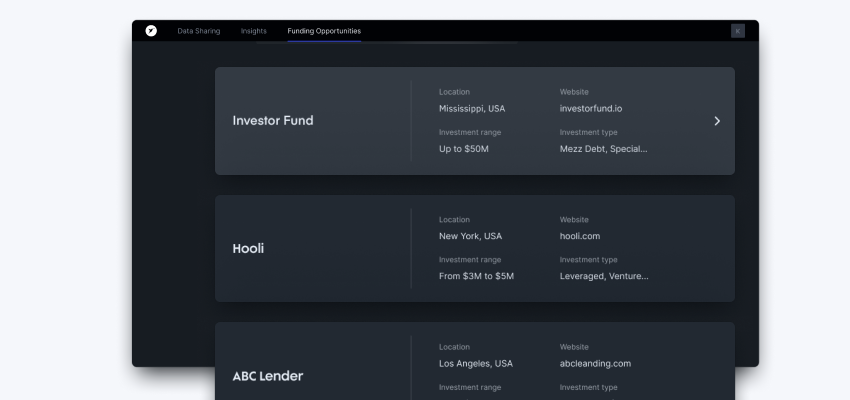
Task: Click Hooli's New York, USA location
Action: pos(470,237)
